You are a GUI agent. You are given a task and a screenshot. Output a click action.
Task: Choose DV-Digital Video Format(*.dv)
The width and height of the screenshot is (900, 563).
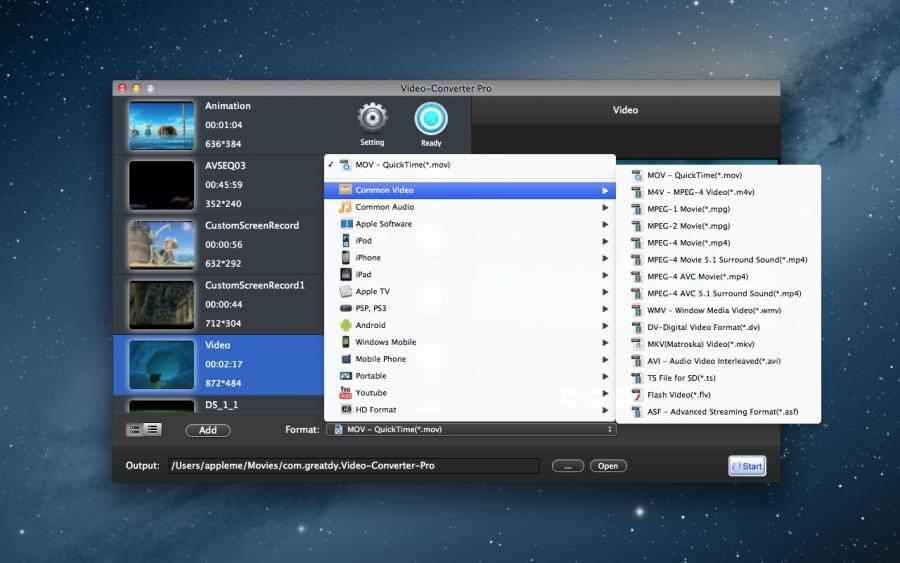pyautogui.click(x=718, y=327)
